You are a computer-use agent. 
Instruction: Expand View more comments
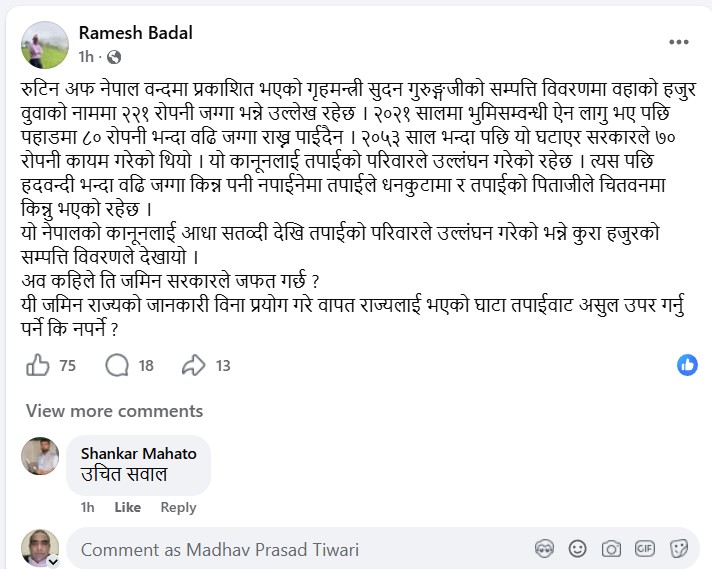pos(114,411)
